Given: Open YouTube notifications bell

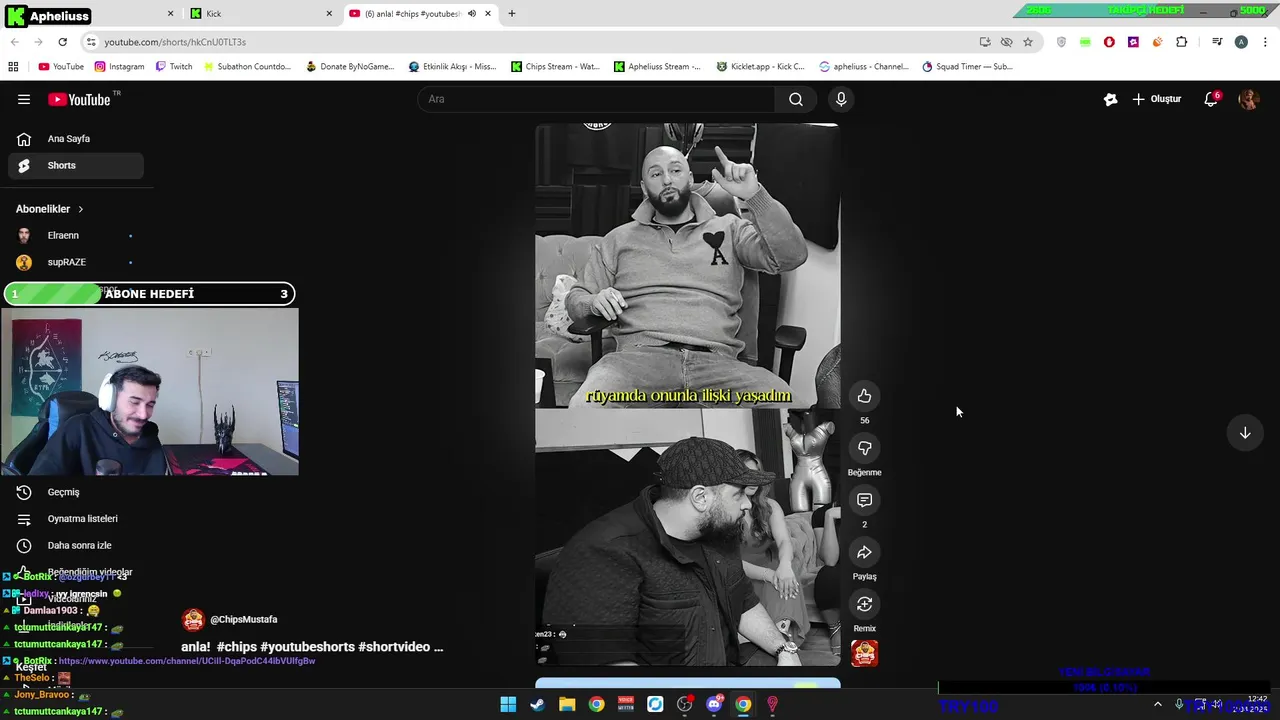Looking at the screenshot, I should 1211,99.
